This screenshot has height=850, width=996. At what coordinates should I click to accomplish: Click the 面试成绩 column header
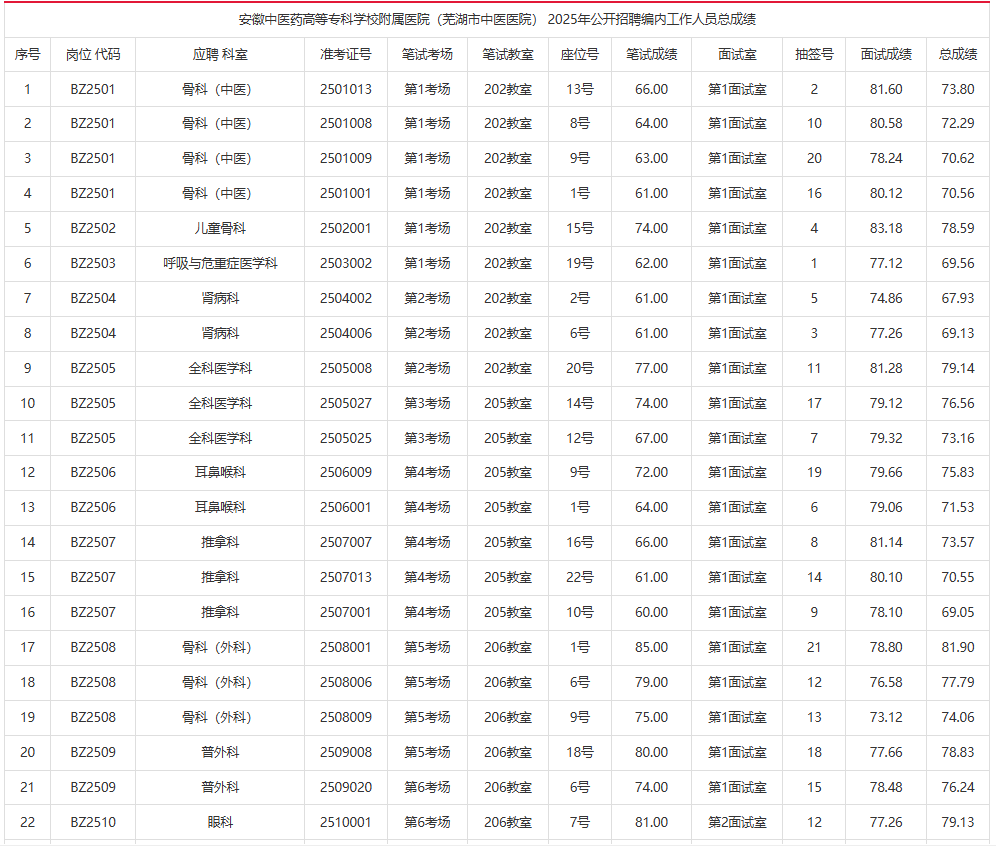tap(886, 54)
